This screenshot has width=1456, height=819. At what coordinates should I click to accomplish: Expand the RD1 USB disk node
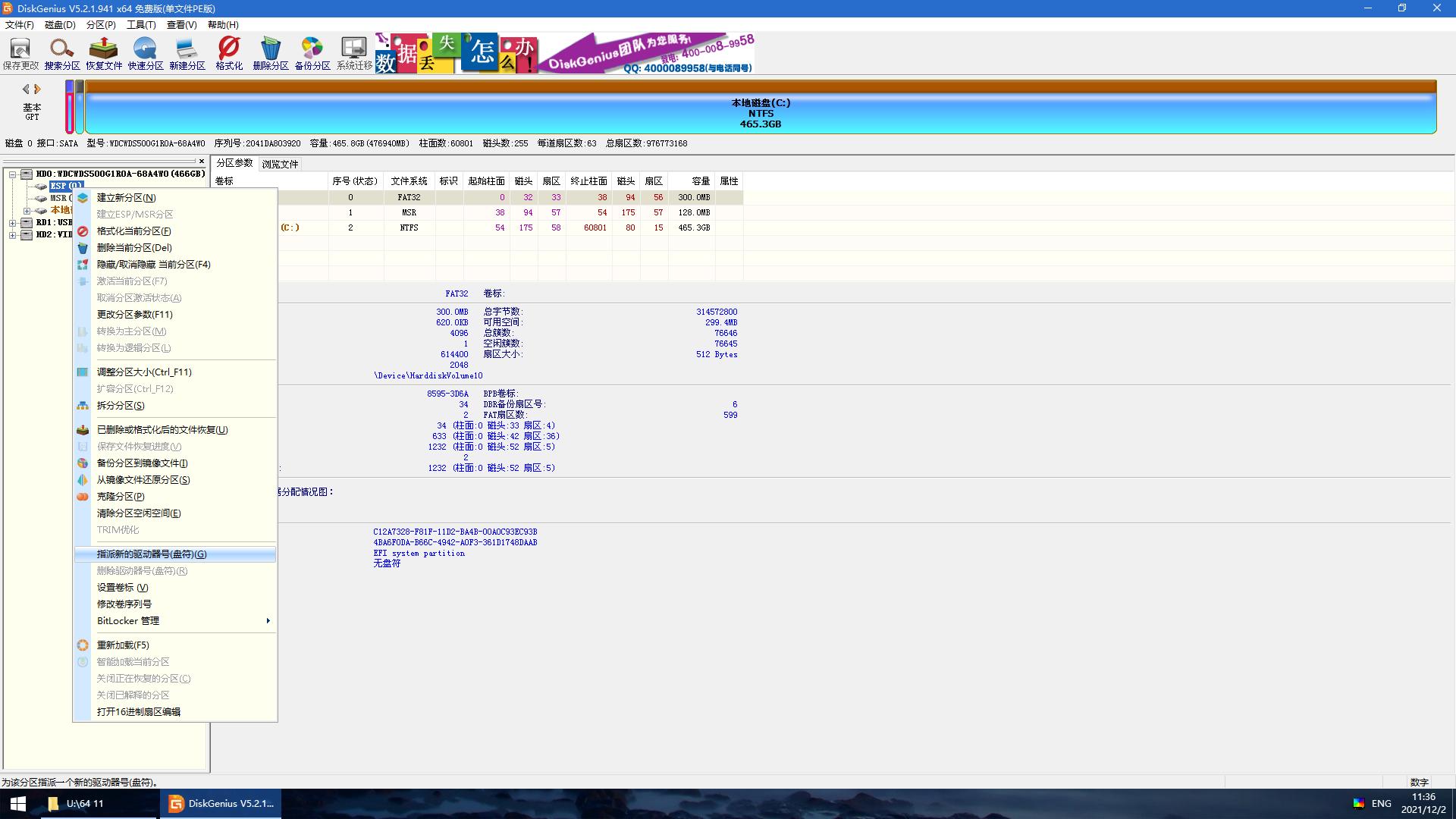(13, 223)
